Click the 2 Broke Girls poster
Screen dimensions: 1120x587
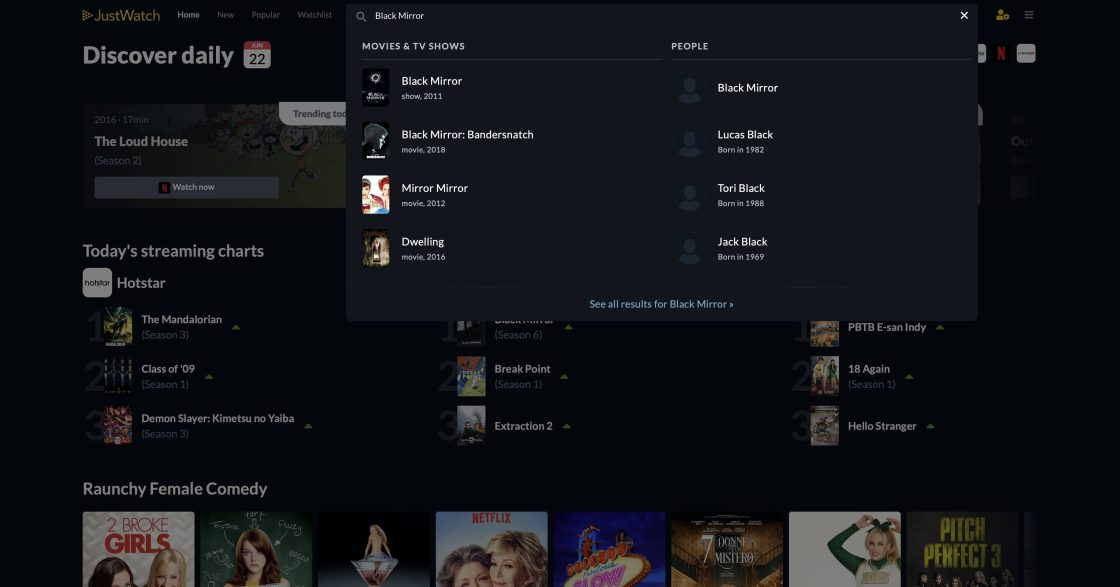pos(138,548)
